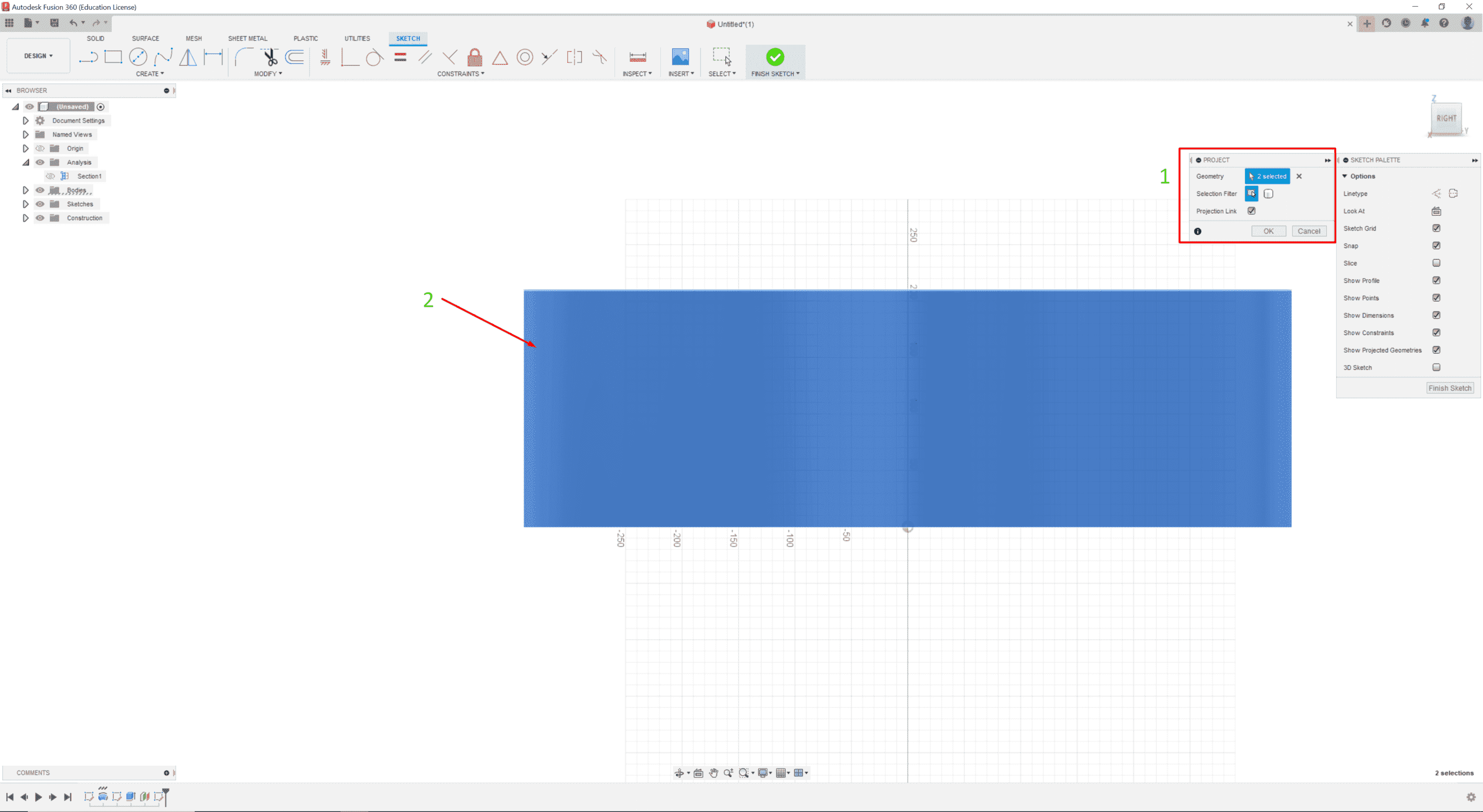1483x812 pixels.
Task: Apply the Symmetry constraint
Action: pos(574,57)
